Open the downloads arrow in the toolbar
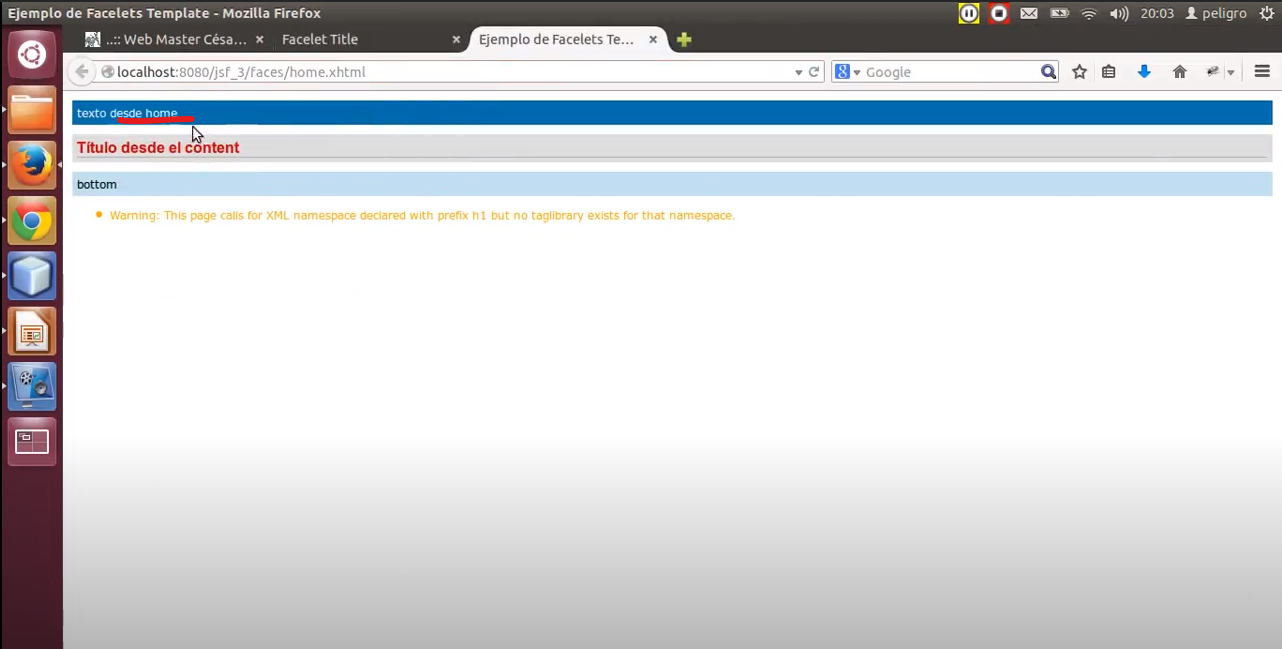Image resolution: width=1282 pixels, height=649 pixels. (x=1144, y=72)
